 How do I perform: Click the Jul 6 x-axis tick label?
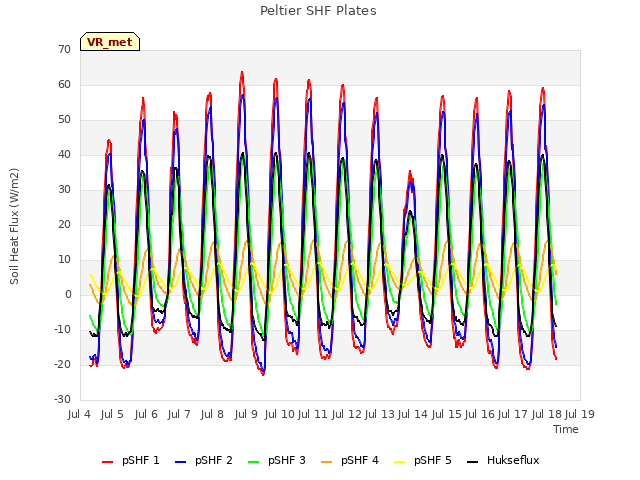pos(146,414)
